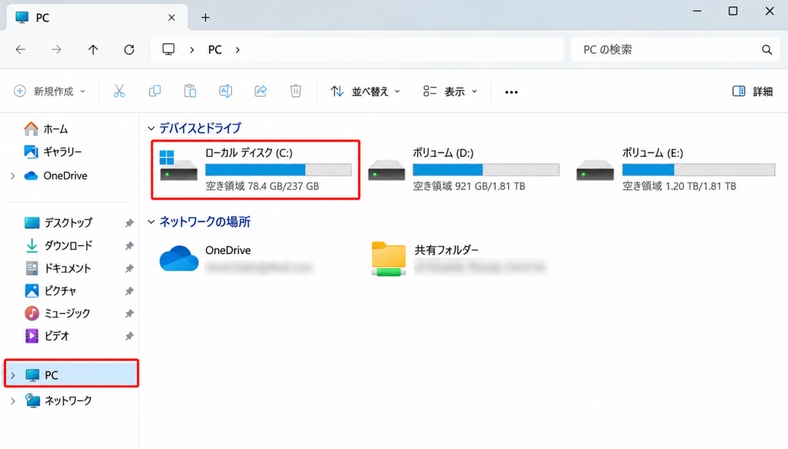Click the Rename icon in toolbar
The image size is (788, 449).
pyautogui.click(x=225, y=91)
